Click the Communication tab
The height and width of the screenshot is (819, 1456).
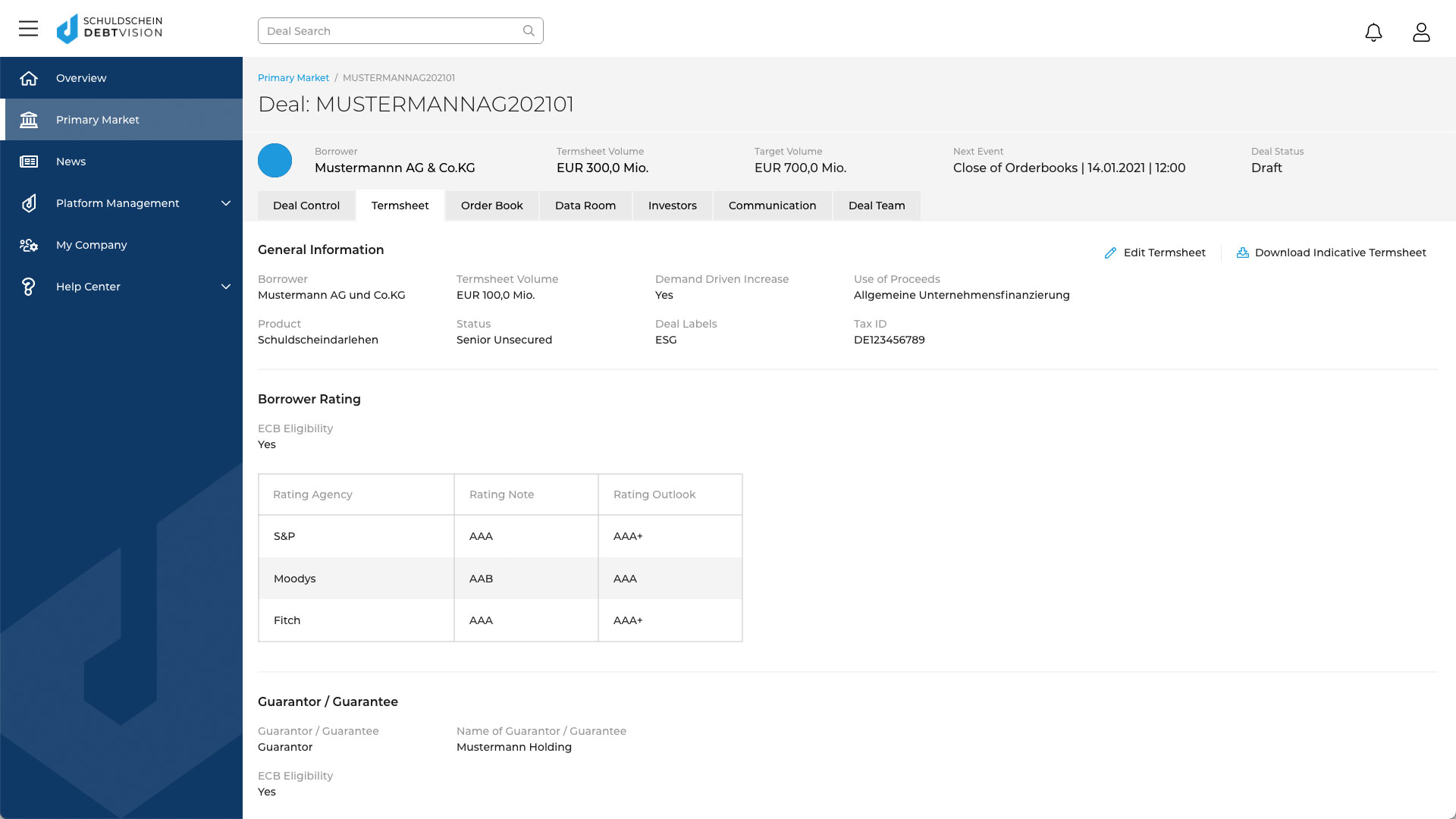tap(772, 205)
